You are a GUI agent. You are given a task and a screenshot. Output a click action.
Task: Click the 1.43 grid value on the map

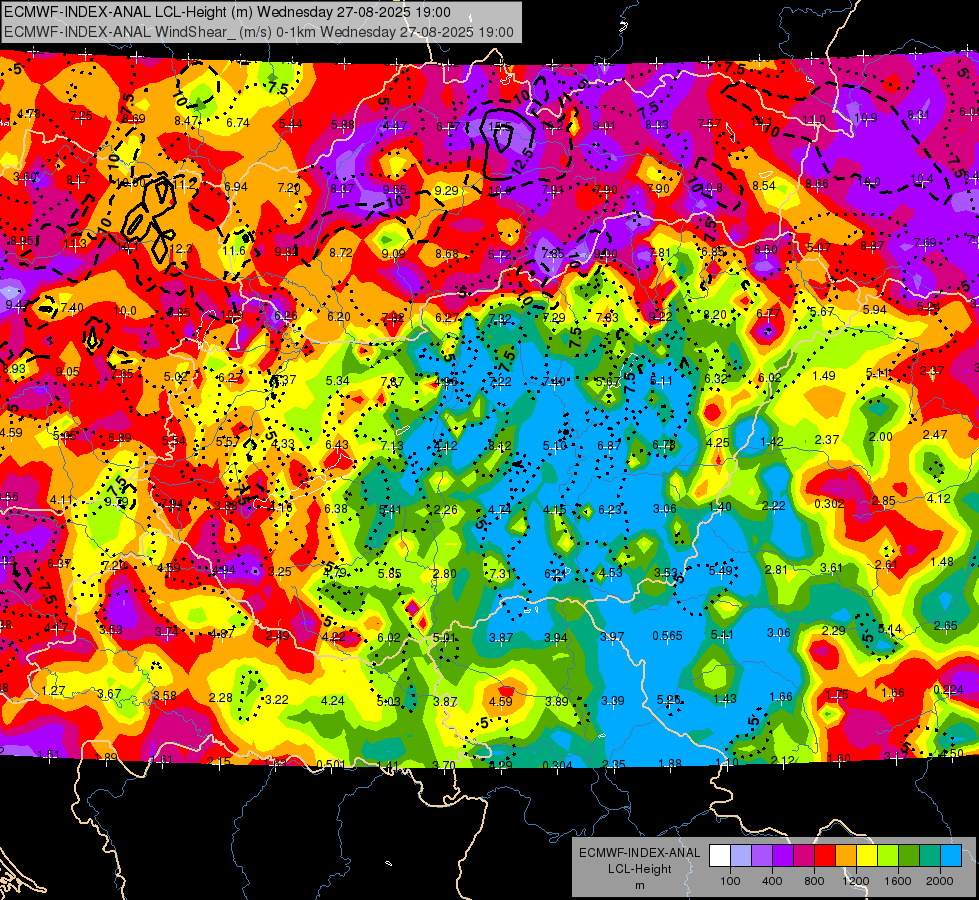click(724, 698)
